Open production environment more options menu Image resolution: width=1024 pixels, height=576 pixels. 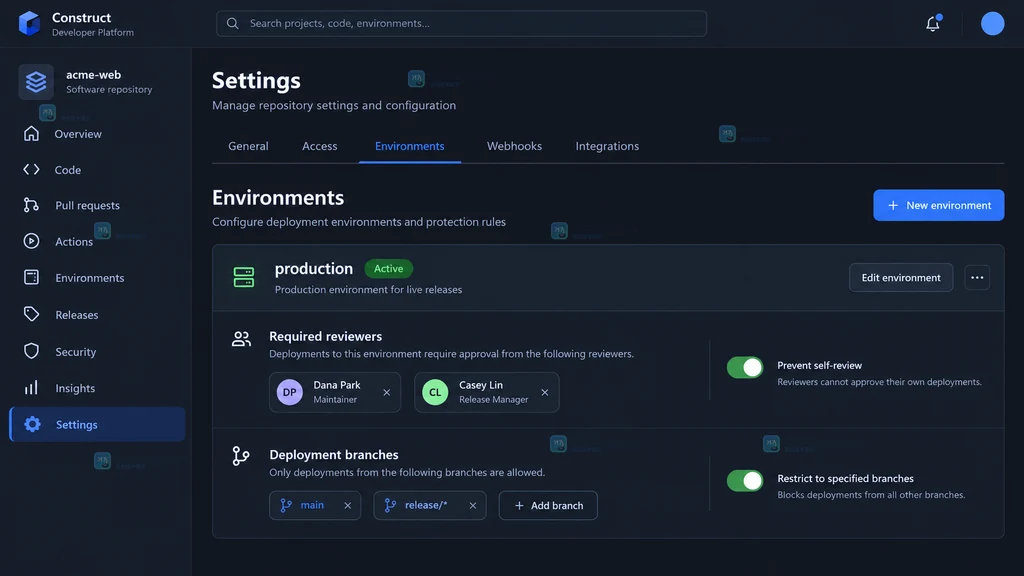click(977, 278)
